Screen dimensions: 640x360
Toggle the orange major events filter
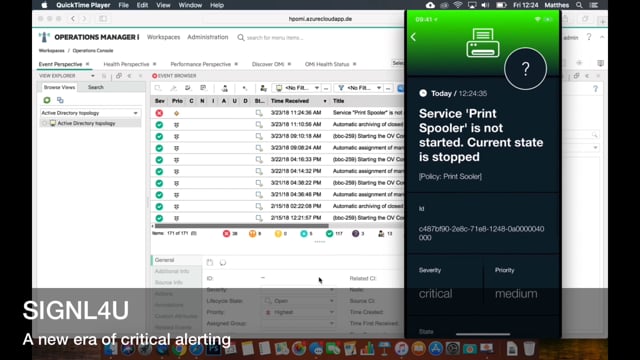[x=255, y=233]
